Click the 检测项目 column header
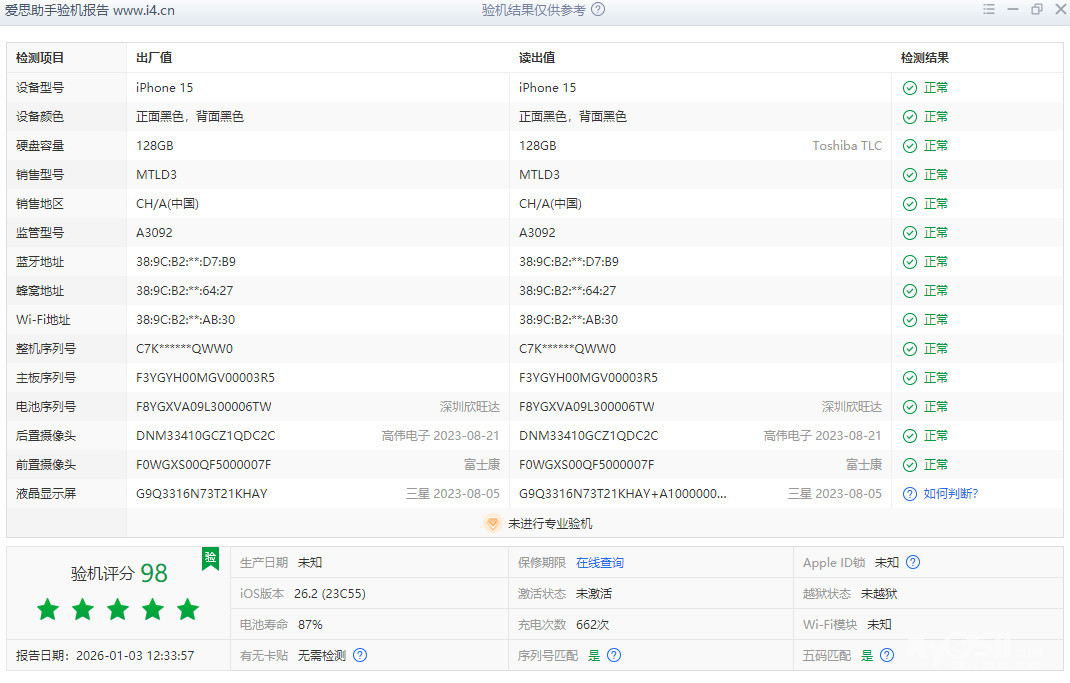This screenshot has height=683, width=1070. [40, 58]
